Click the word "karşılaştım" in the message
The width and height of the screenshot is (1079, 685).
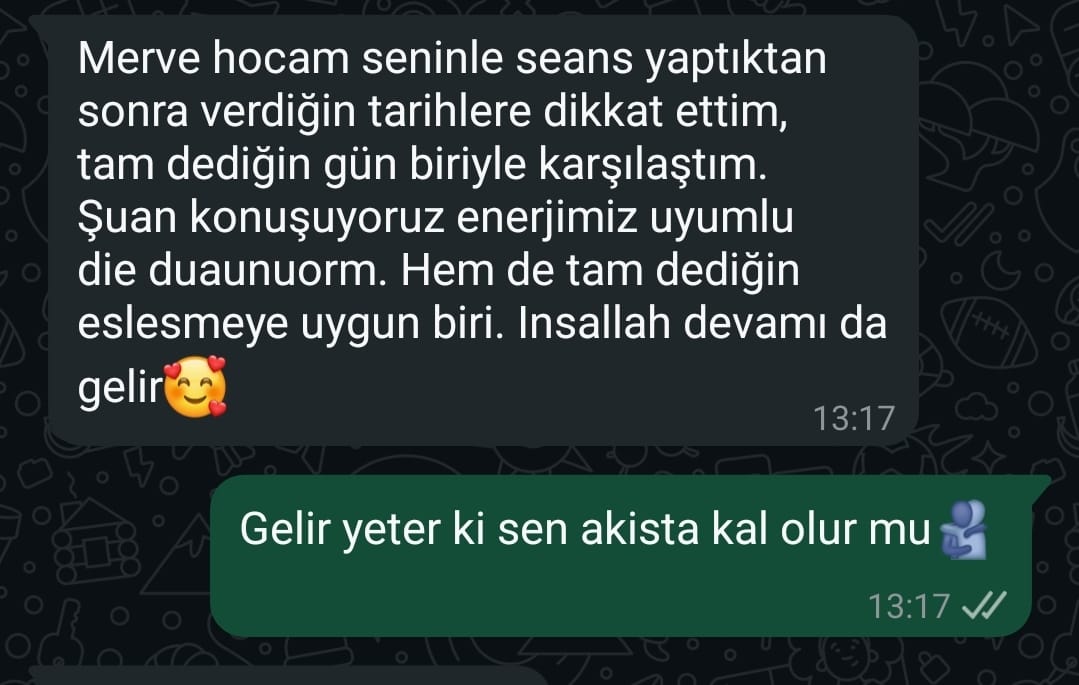[x=652, y=165]
